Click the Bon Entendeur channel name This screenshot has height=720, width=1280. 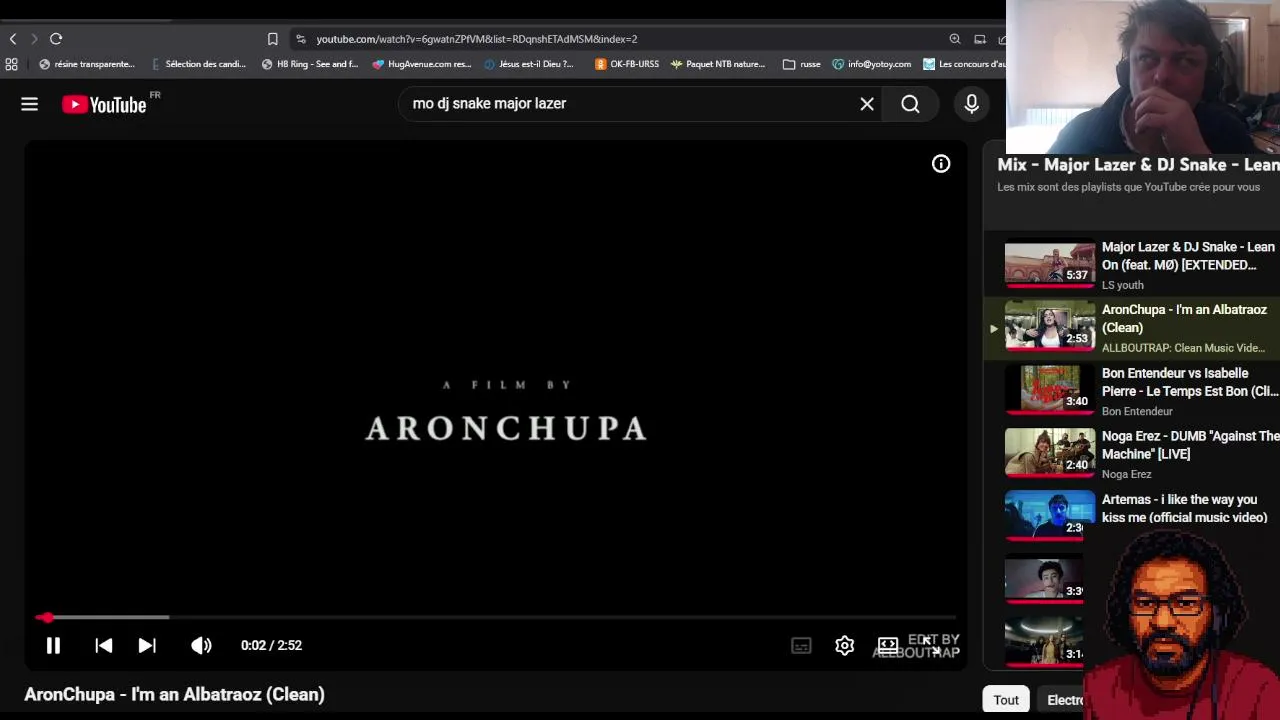(1137, 411)
